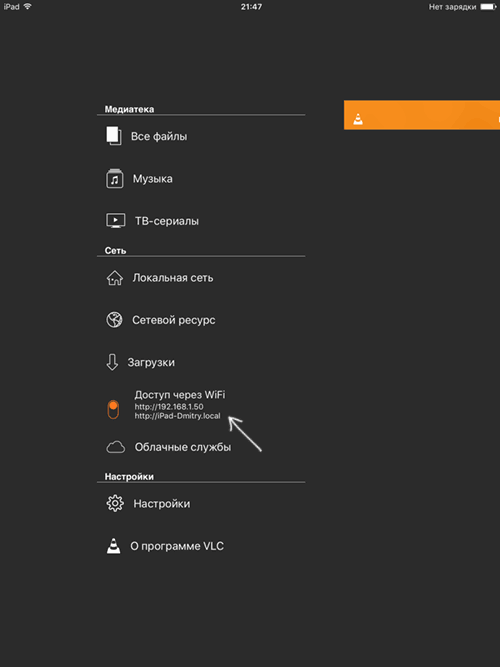Open 'О программе VLC' entry
The height and width of the screenshot is (667, 500).
point(177,546)
